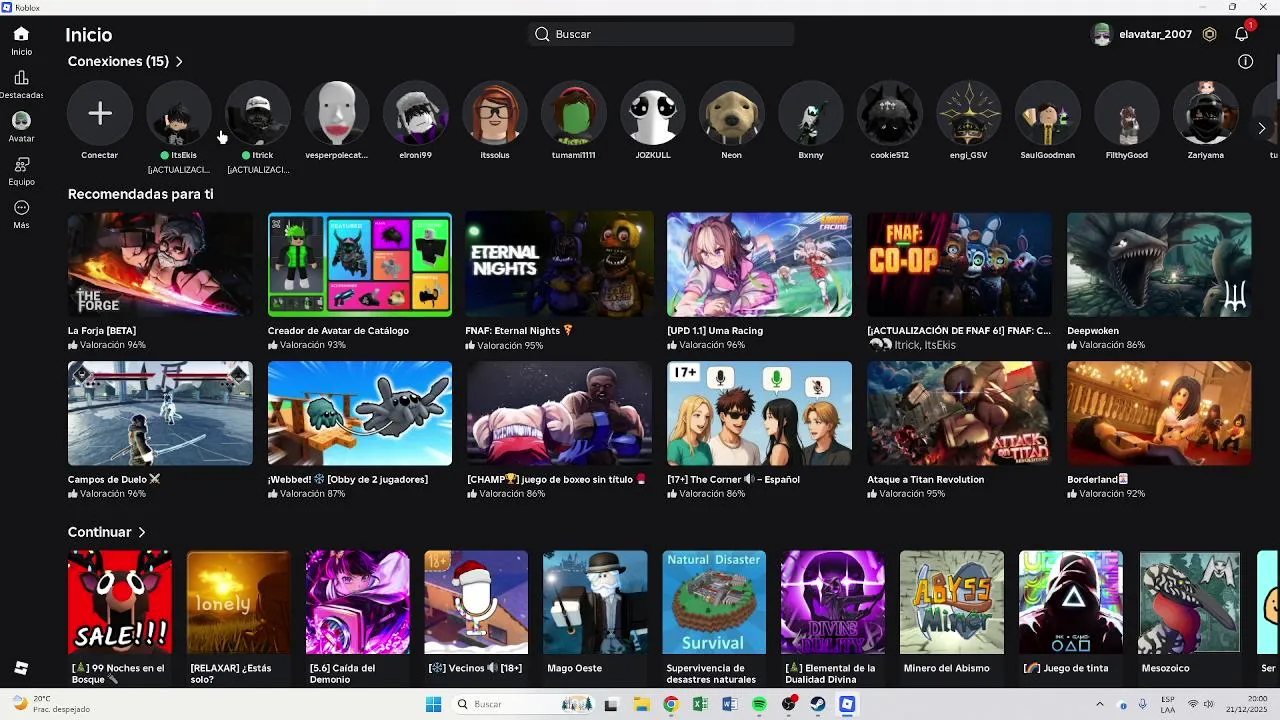This screenshot has height=720, width=1280.
Task: Open Deepwoken game thumbnail
Action: click(x=1159, y=264)
